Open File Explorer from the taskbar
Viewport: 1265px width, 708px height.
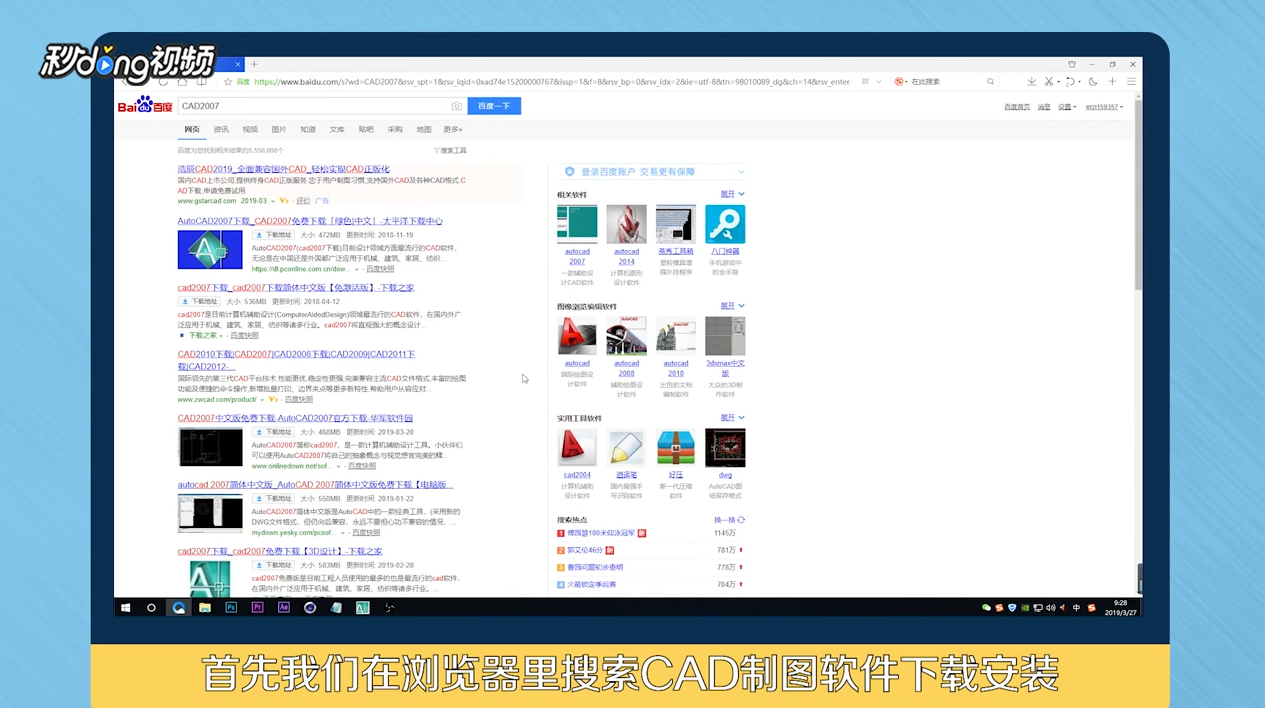(205, 607)
